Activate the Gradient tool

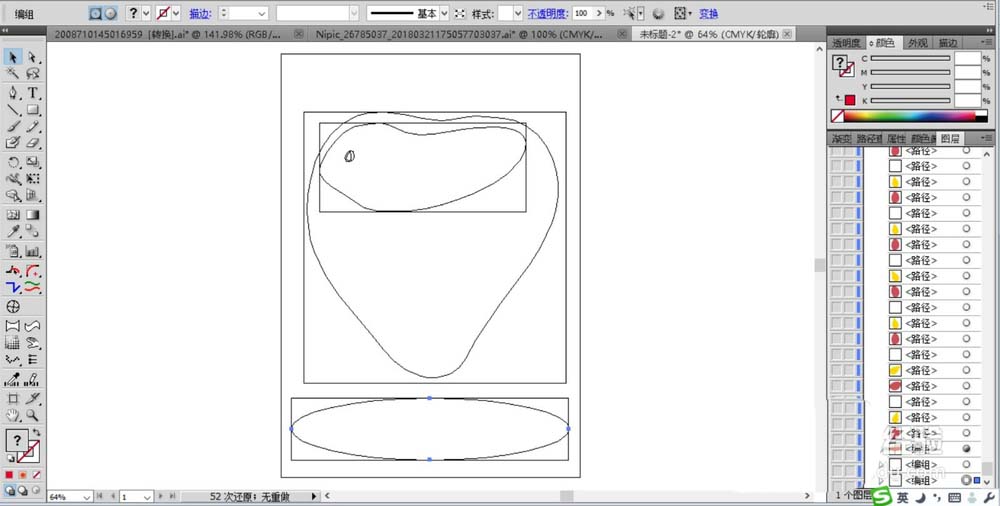[33, 215]
